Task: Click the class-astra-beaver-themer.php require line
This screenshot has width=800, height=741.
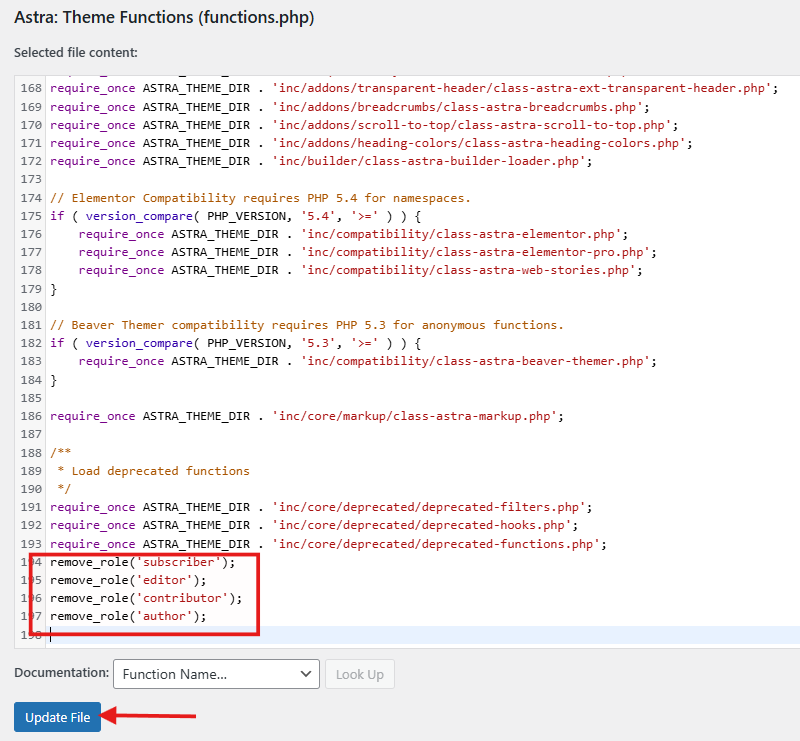Action: tap(367, 361)
